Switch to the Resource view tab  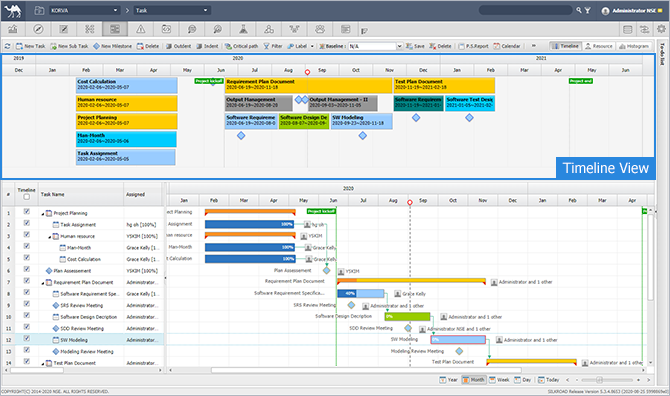tap(599, 46)
